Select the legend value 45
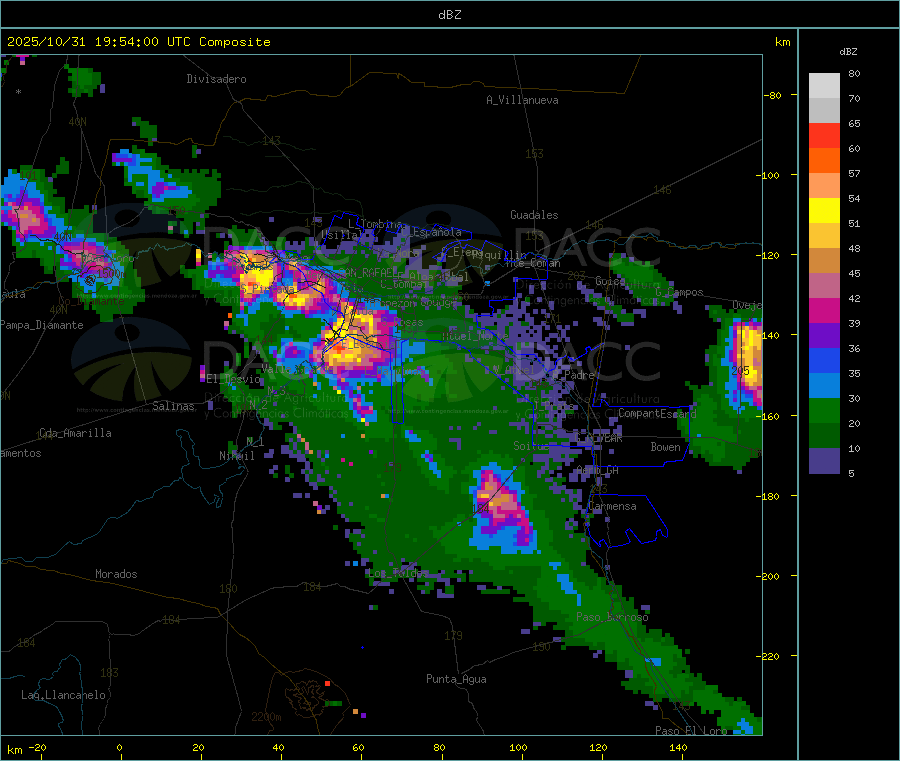The image size is (900, 761). click(854, 273)
